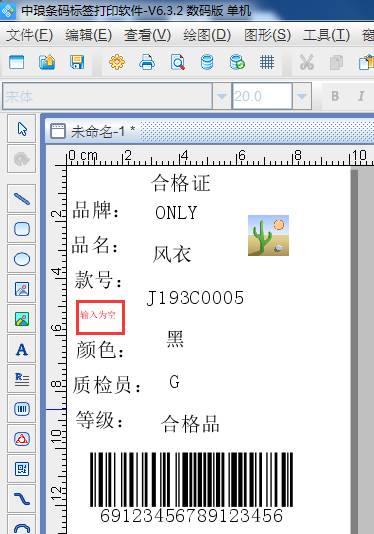Click the Copy icon
Image resolution: width=374 pixels, height=534 pixels.
coord(337,62)
